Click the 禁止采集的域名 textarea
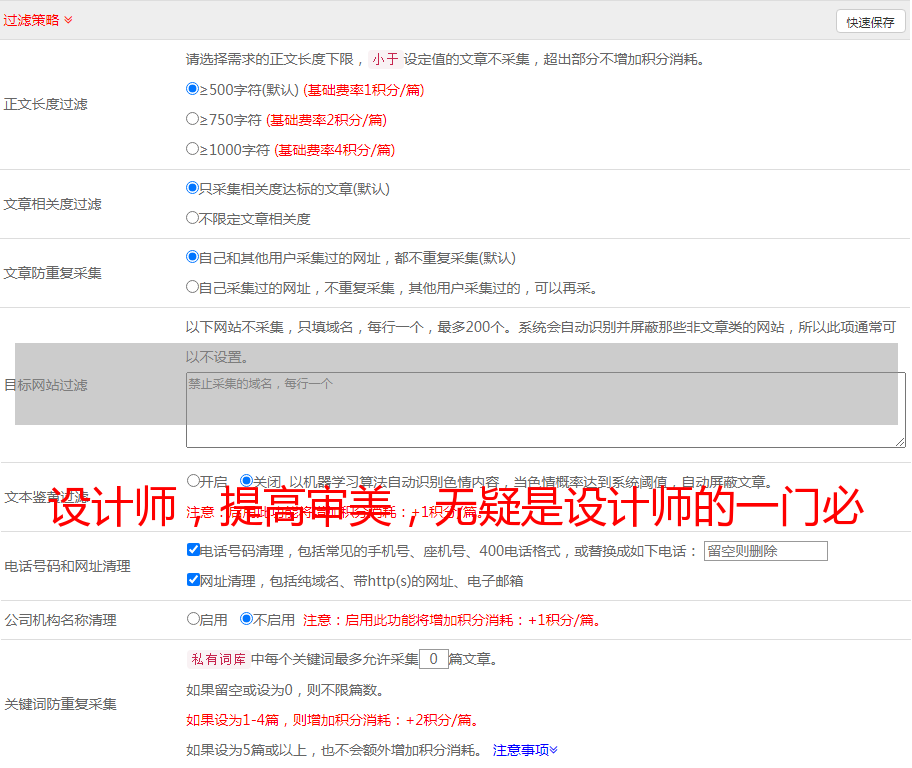Screen dimensions: 912x768 click(546, 410)
